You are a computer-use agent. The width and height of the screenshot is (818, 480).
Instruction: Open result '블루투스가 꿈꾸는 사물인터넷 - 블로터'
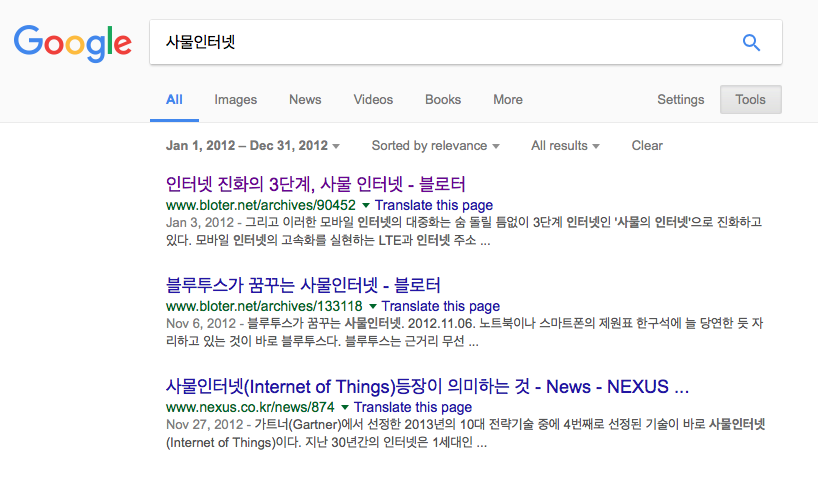[x=303, y=285]
